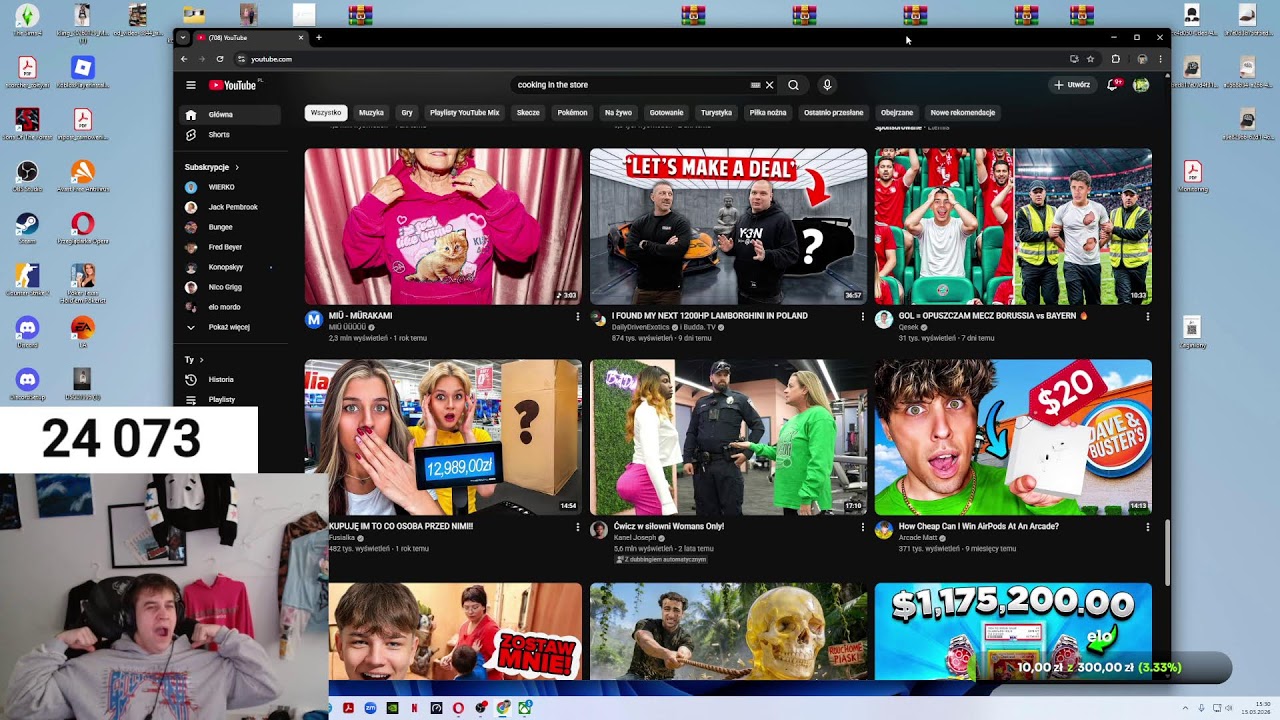Expand Pokaż więcej subscriptions
Screen dimensions: 1280x720
click(x=230, y=327)
